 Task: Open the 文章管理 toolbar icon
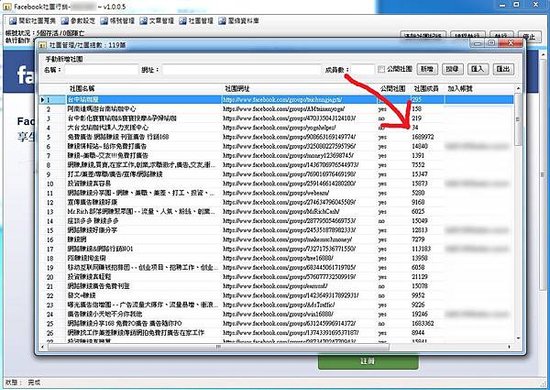pos(156,21)
